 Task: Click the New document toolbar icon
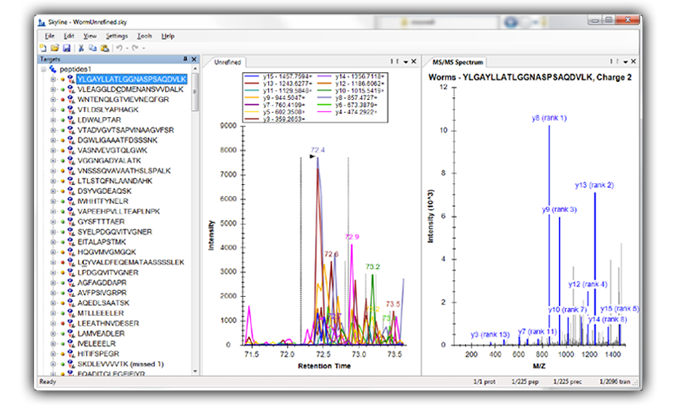[42, 47]
